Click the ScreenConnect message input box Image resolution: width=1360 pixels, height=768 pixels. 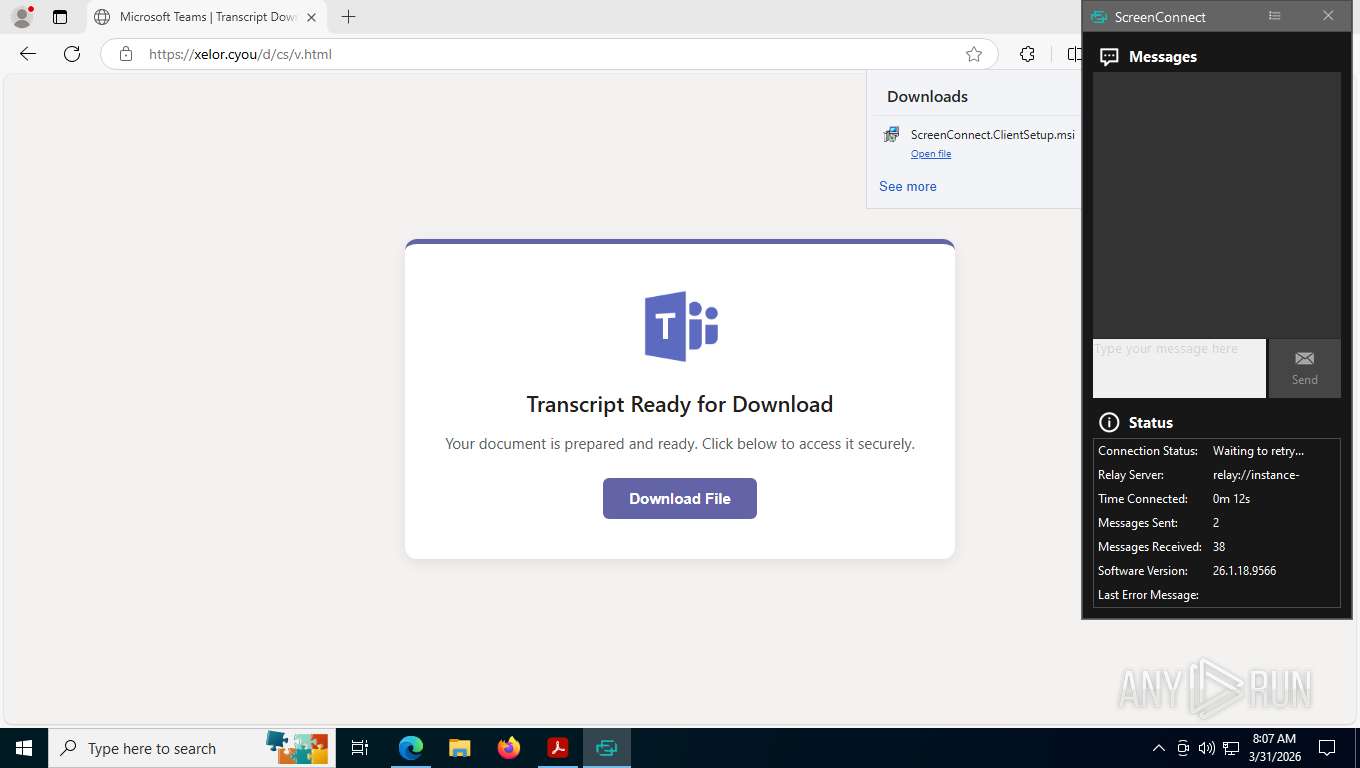[1179, 368]
